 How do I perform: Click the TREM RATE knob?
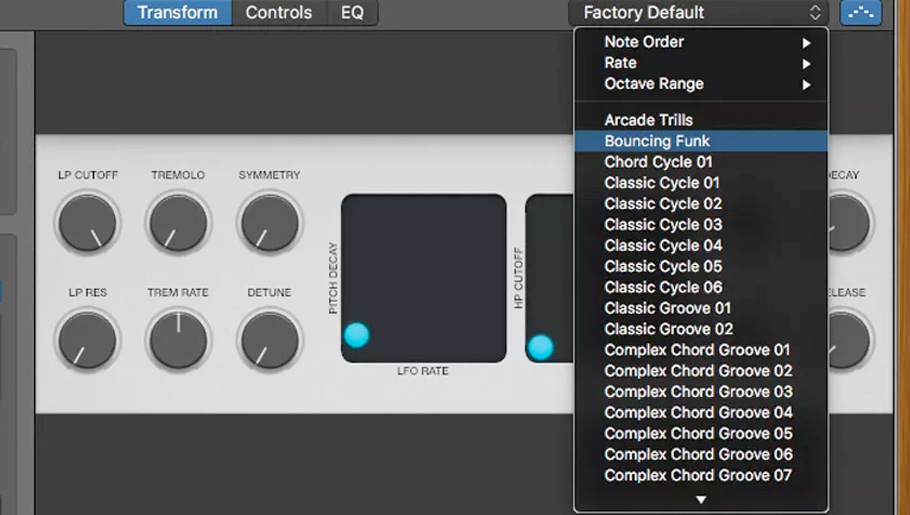click(x=178, y=340)
